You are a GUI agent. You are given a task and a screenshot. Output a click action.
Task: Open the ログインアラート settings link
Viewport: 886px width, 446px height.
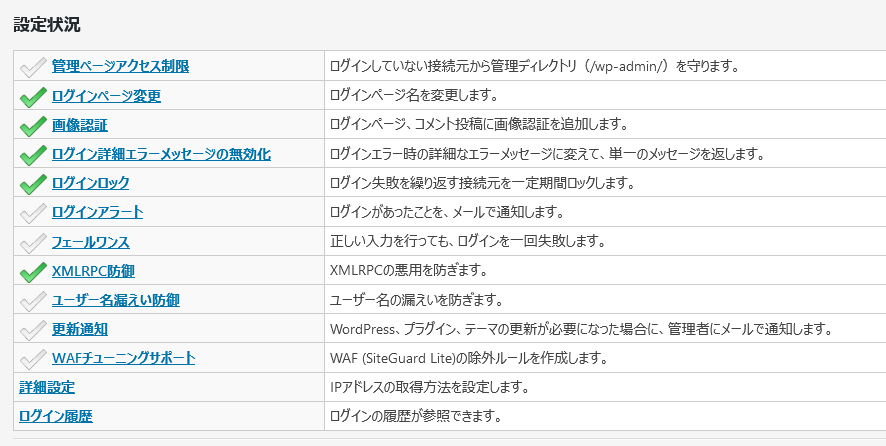(x=97, y=213)
